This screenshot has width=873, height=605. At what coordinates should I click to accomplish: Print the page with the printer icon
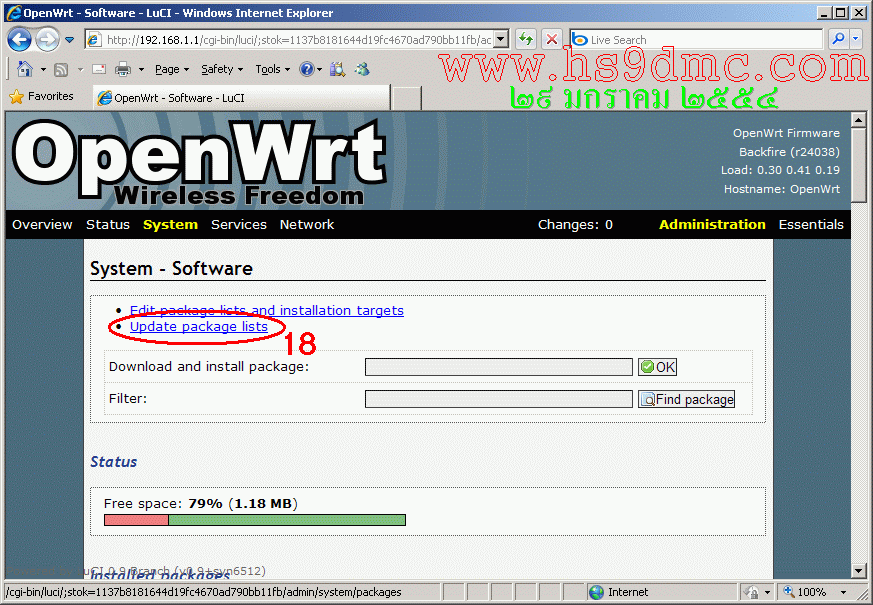coord(122,69)
